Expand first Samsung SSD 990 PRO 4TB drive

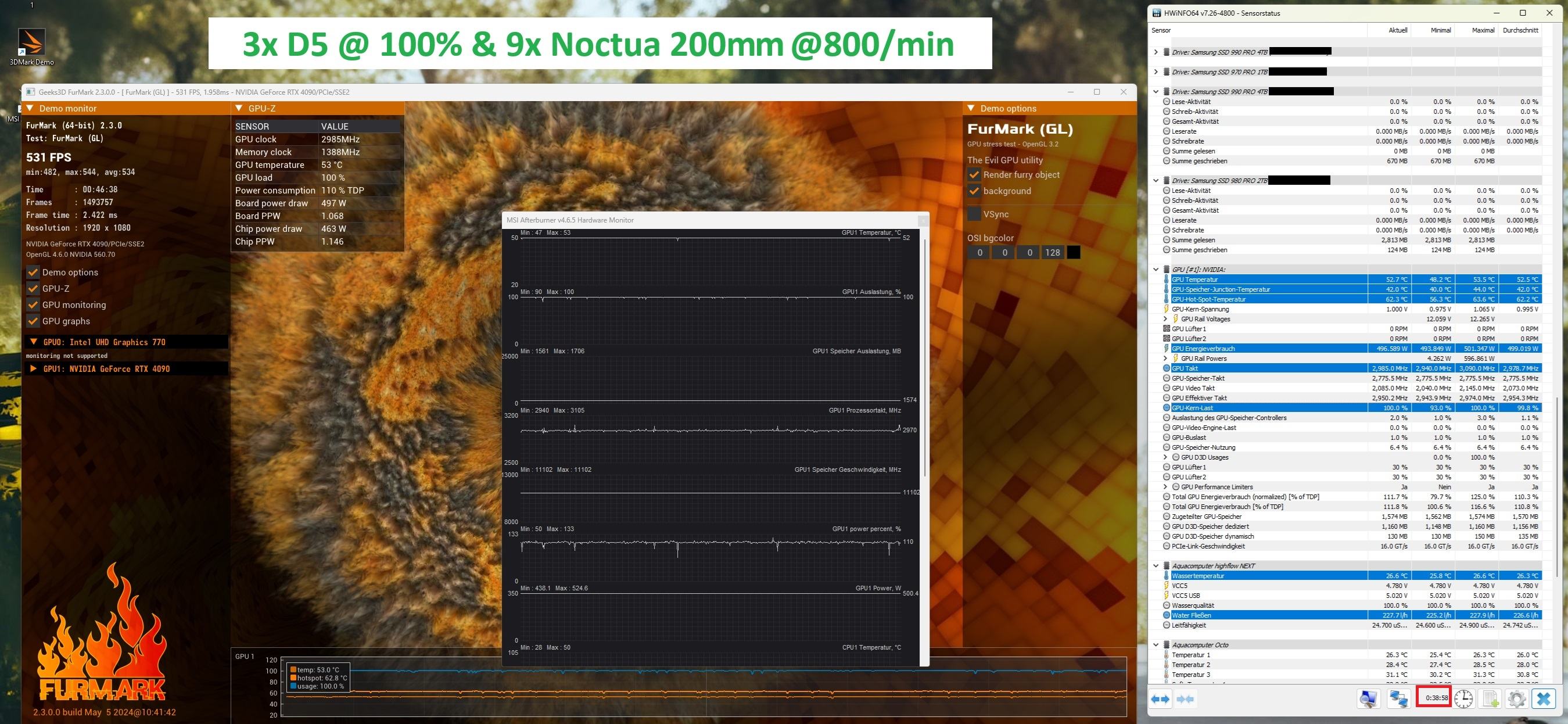click(x=1156, y=52)
